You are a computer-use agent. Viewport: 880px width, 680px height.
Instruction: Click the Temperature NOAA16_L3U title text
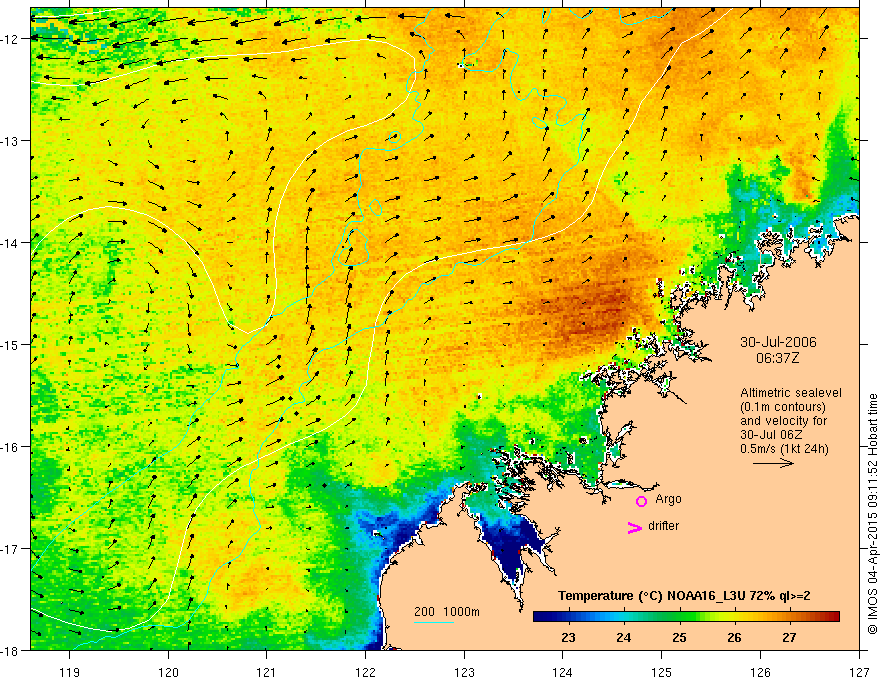point(684,596)
